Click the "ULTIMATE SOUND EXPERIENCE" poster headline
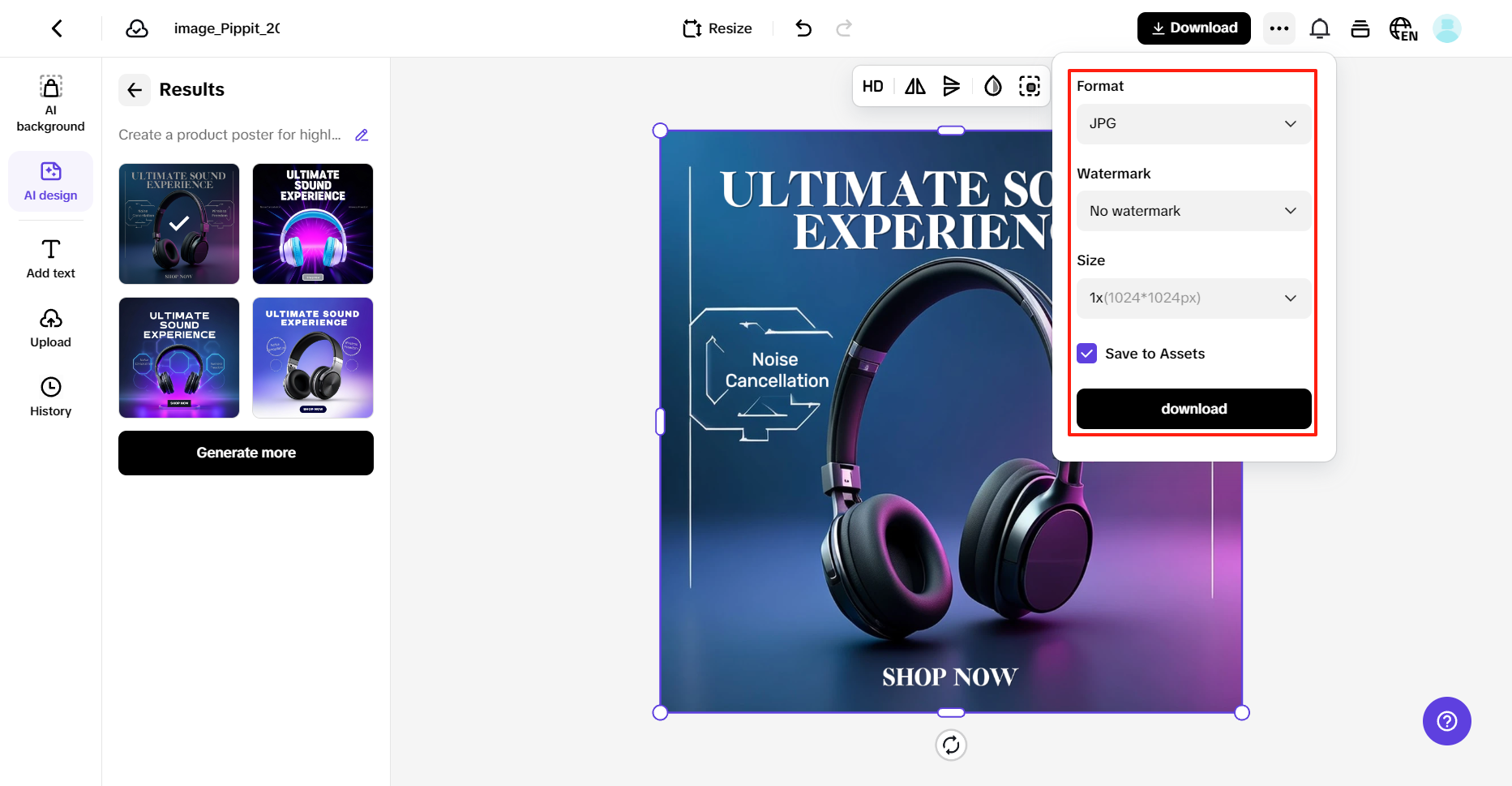 (x=886, y=211)
